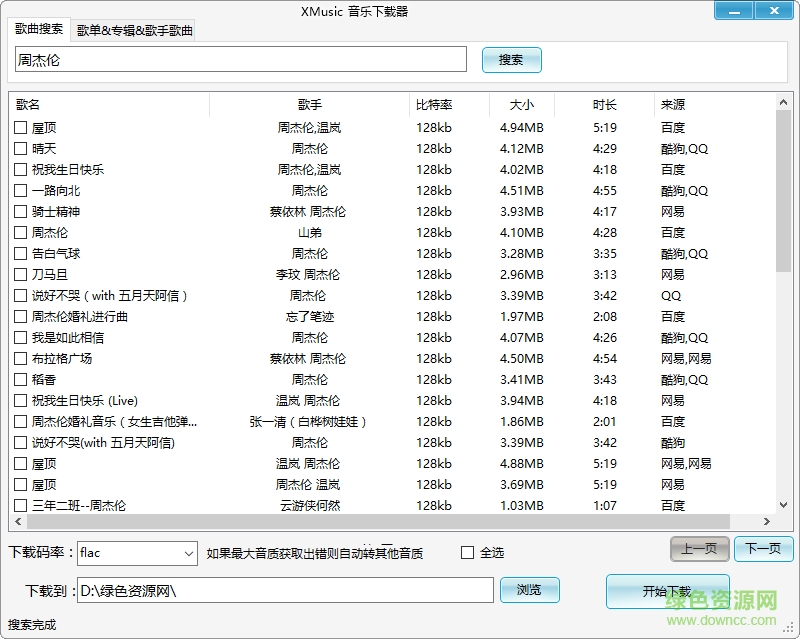The width and height of the screenshot is (800, 639).
Task: Check the 告白气球 track for download
Action: [18, 253]
